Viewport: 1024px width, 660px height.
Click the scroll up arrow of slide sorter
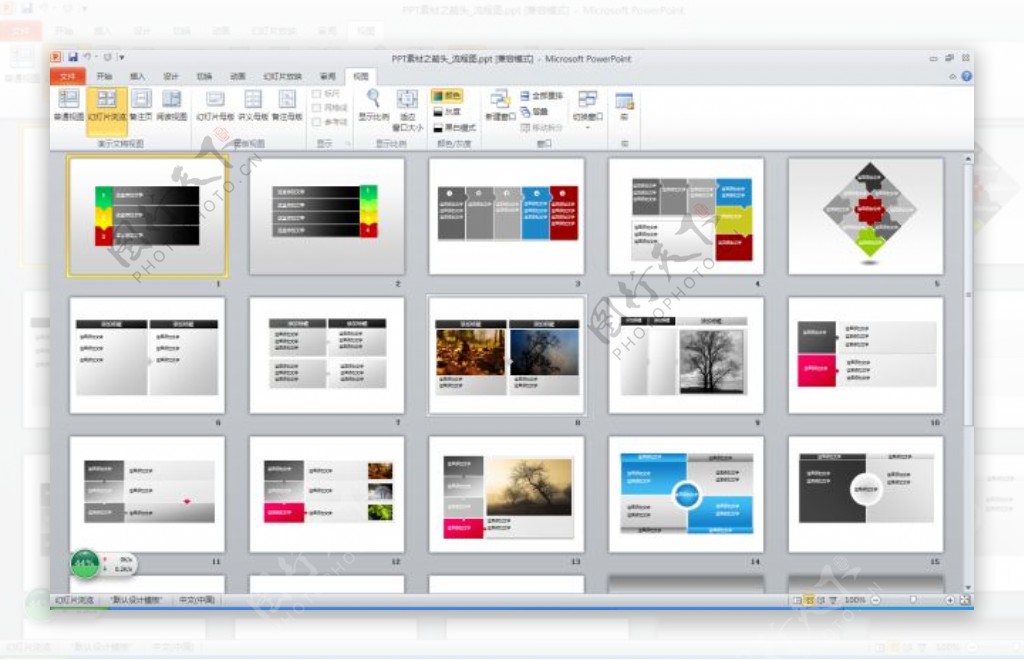click(968, 159)
